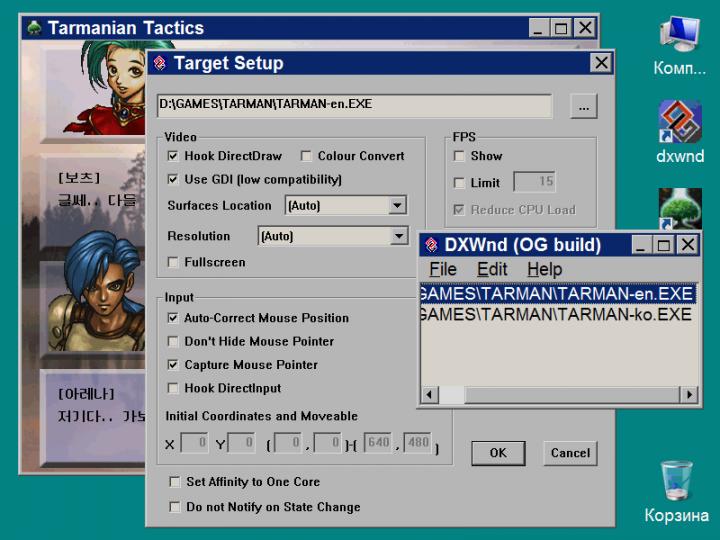Expand the Surfaces Location dropdown

point(397,206)
